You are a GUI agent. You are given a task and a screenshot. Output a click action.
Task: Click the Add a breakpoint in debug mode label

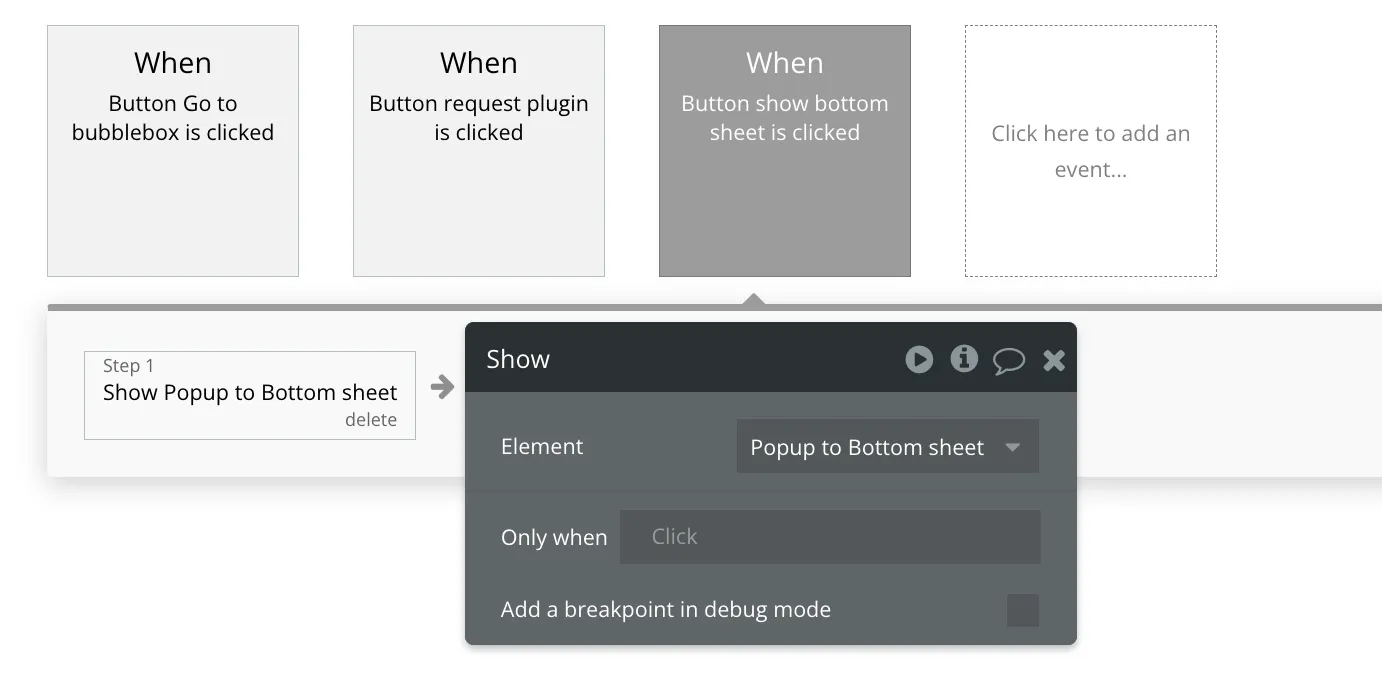666,610
